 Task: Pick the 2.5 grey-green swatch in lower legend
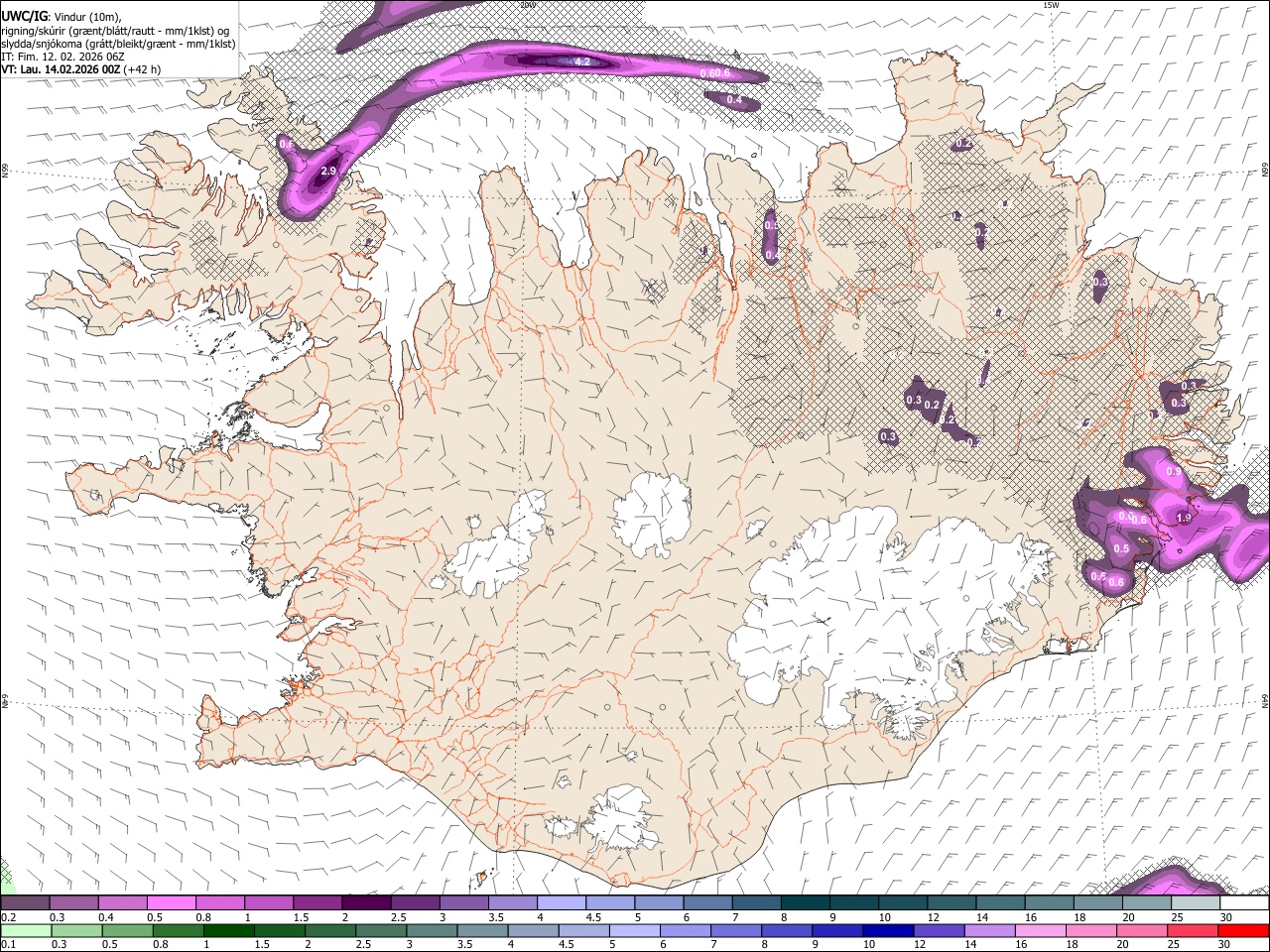[x=381, y=931]
